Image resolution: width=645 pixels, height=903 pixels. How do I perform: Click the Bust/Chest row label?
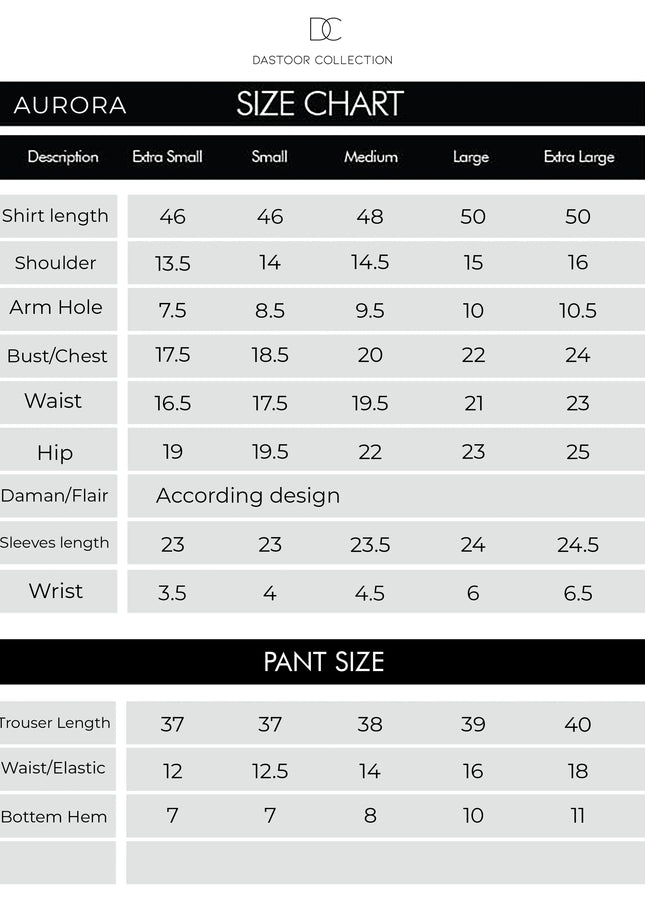pos(57,356)
